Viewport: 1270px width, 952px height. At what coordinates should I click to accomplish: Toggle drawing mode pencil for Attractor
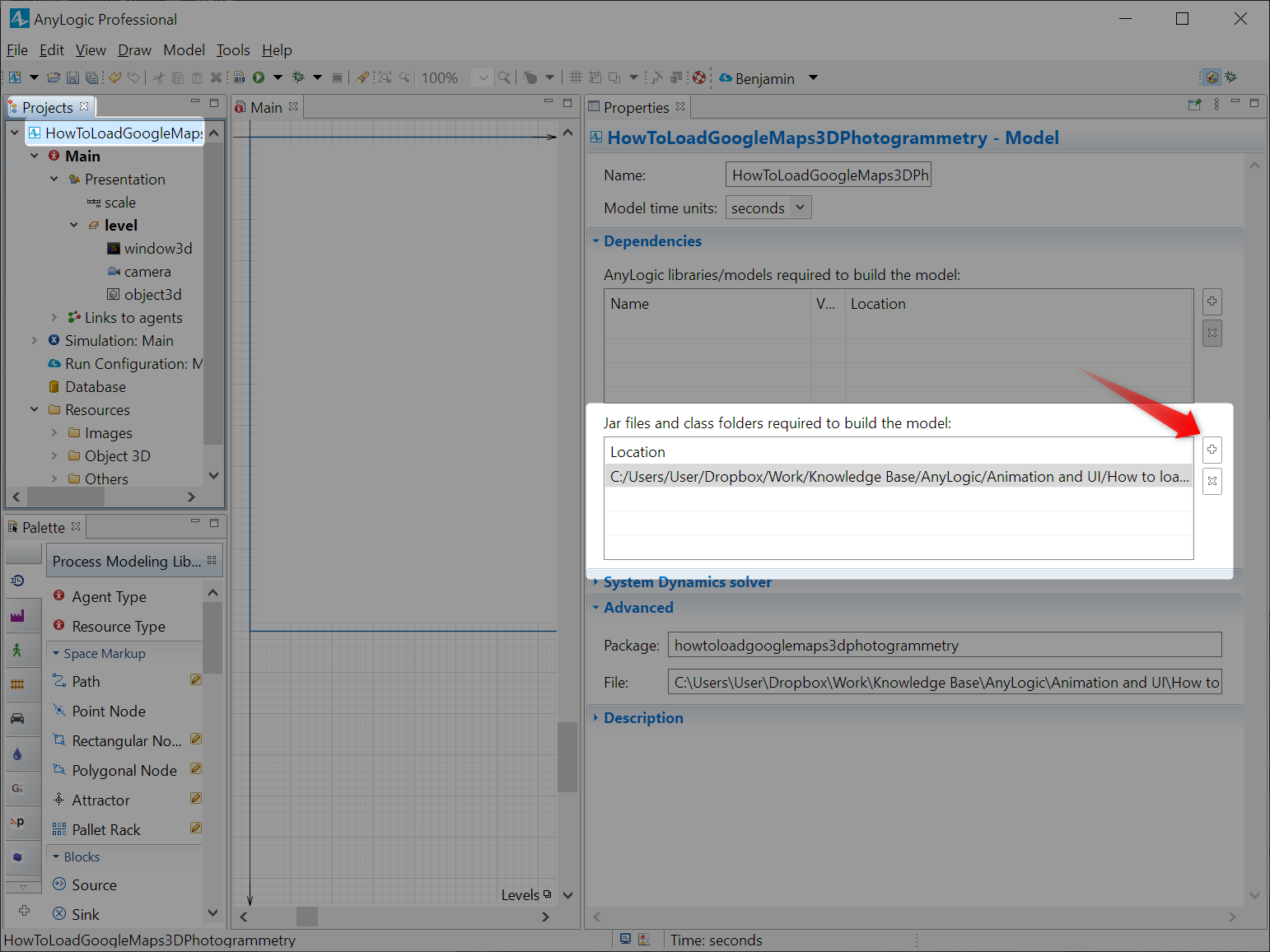coord(196,798)
